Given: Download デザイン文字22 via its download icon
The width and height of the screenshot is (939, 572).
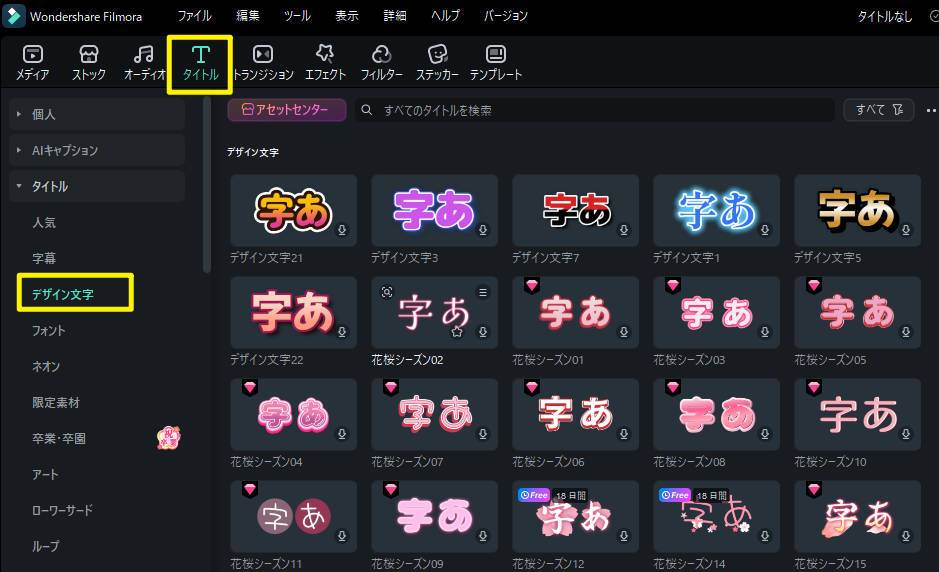Looking at the screenshot, I should click(x=342, y=332).
